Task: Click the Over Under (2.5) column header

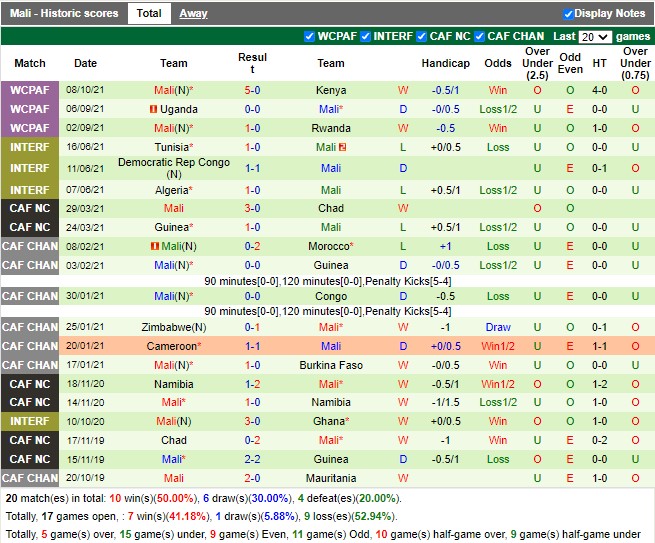Action: 537,63
